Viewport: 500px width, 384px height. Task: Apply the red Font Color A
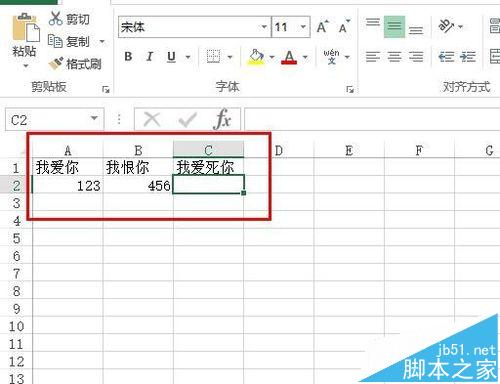coord(289,57)
